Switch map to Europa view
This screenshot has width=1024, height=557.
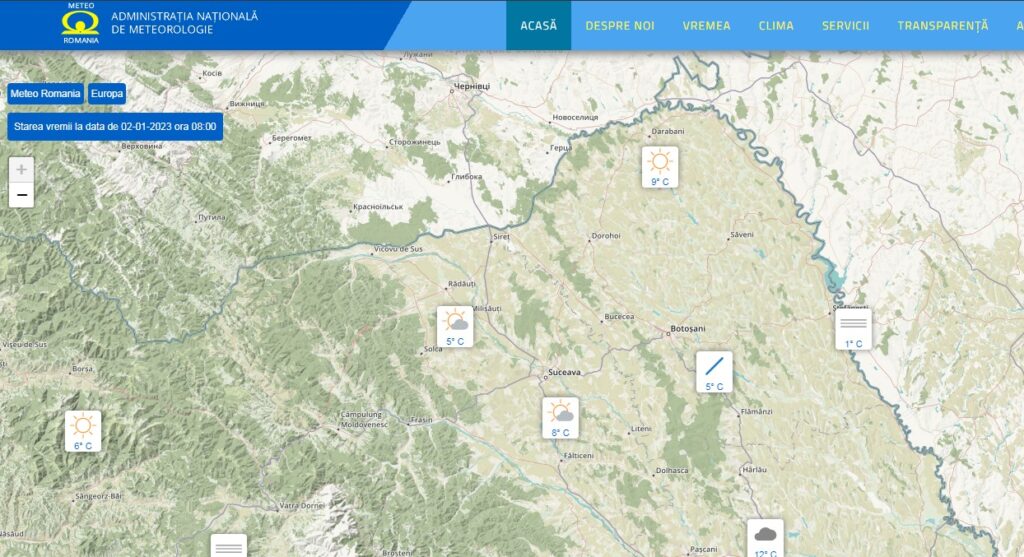(107, 94)
